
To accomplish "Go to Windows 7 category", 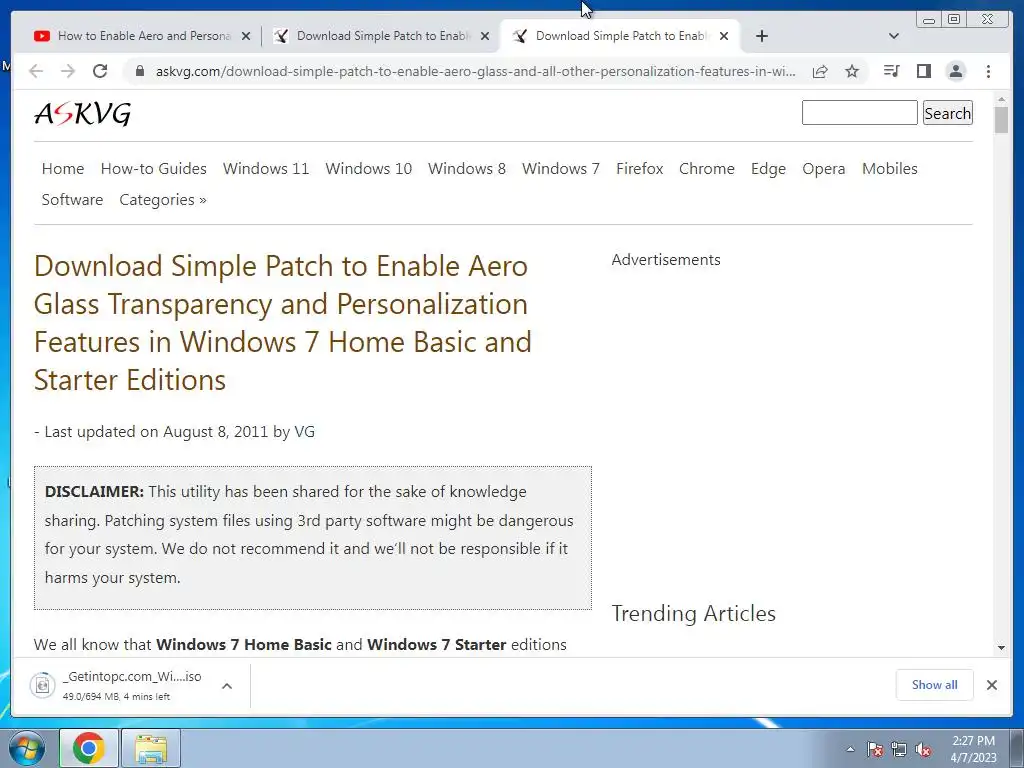I will [x=560, y=168].
